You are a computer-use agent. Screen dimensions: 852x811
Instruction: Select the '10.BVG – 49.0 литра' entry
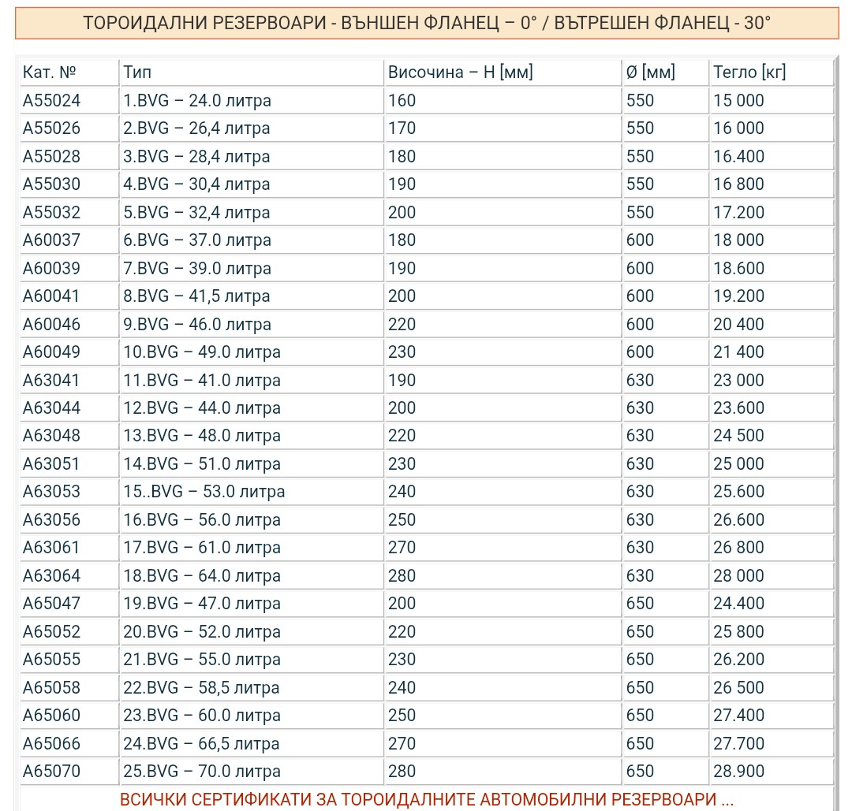(x=202, y=352)
